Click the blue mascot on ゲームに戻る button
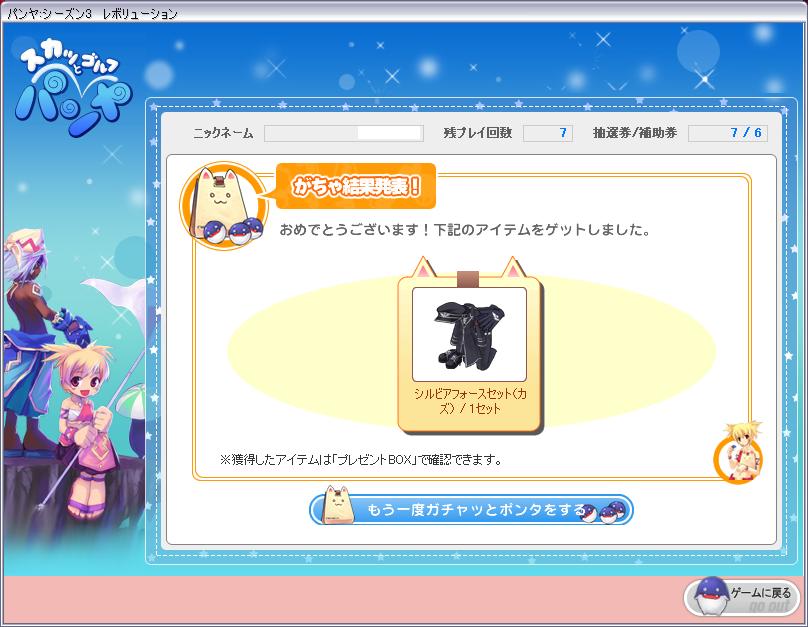 pos(711,597)
